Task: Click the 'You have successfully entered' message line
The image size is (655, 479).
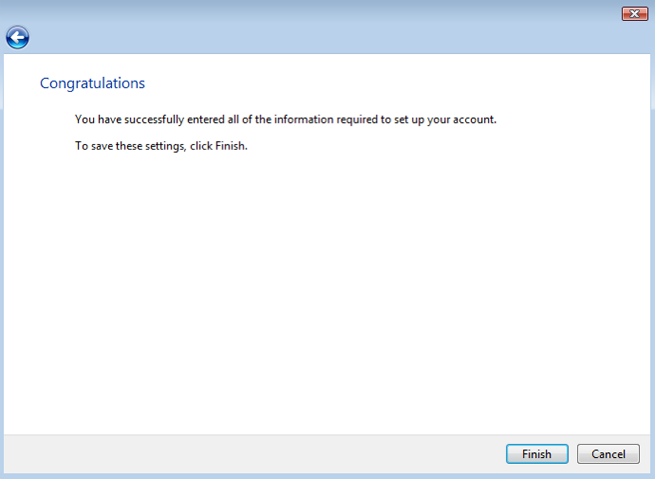Action: (x=285, y=120)
